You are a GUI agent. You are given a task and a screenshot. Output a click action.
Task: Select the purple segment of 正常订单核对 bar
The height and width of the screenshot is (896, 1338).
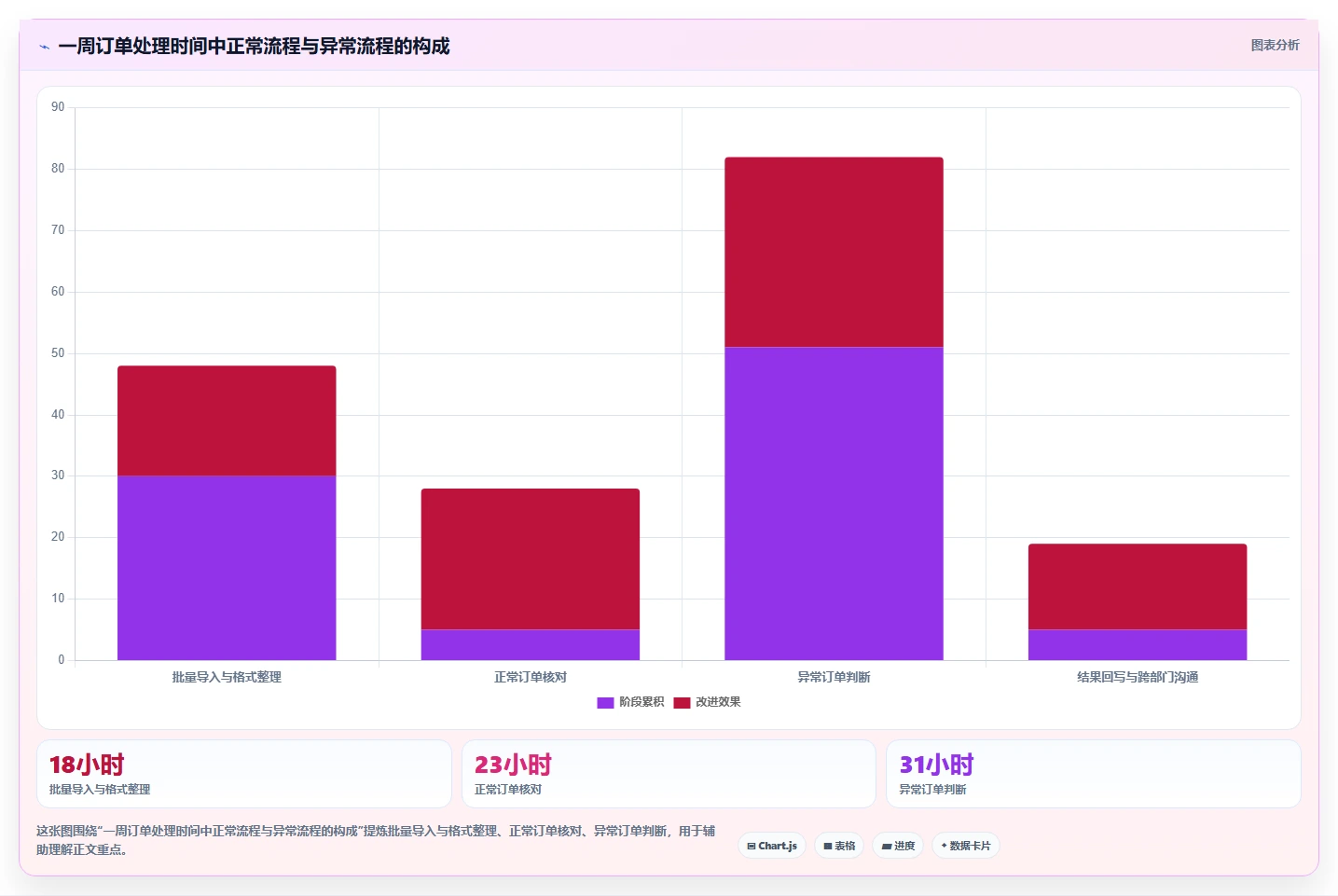pyautogui.click(x=531, y=644)
